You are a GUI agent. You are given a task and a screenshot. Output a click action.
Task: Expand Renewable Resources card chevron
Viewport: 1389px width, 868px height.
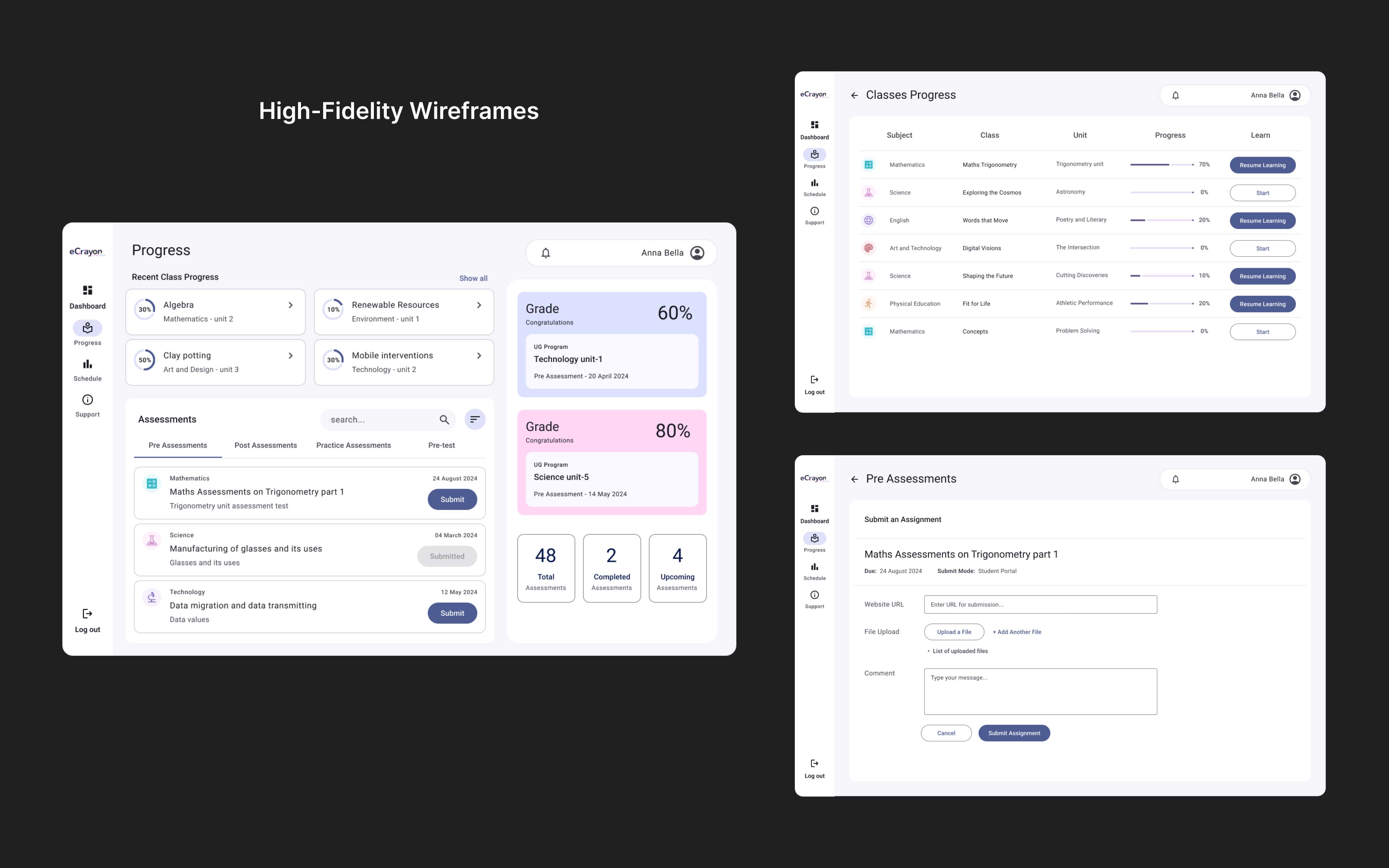(479, 305)
